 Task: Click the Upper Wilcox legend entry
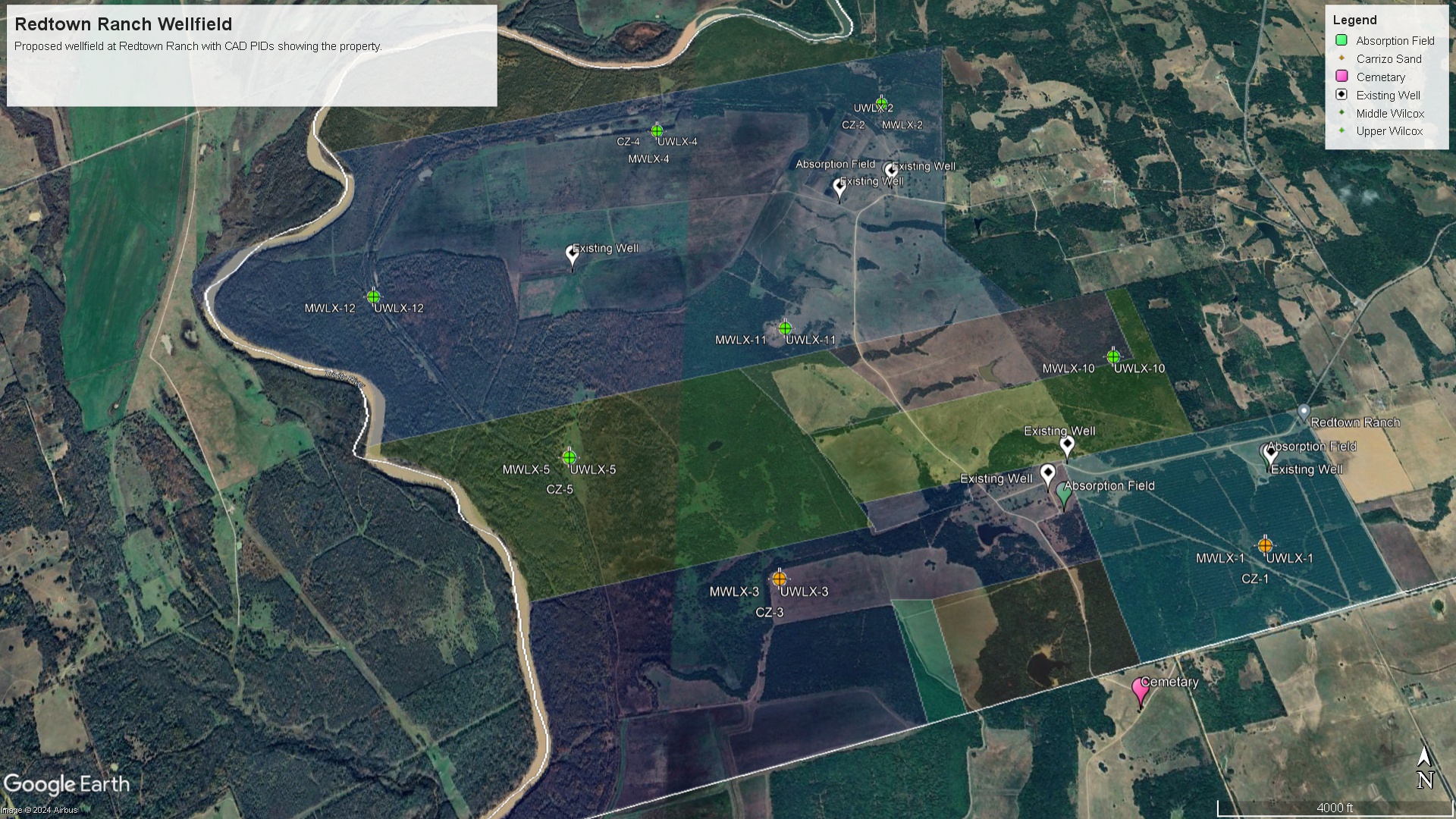1389,131
